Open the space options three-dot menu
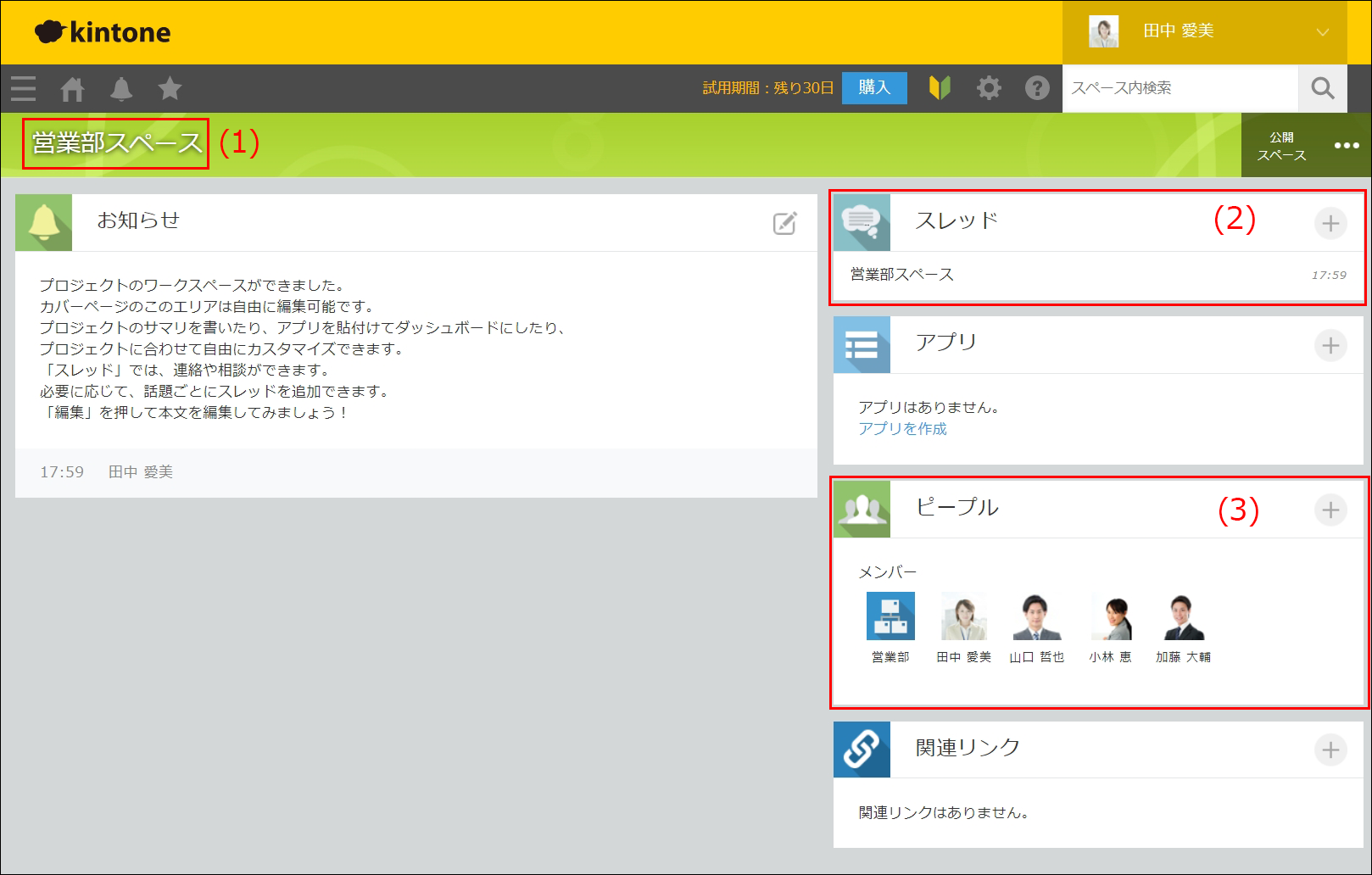1372x875 pixels. 1346,145
